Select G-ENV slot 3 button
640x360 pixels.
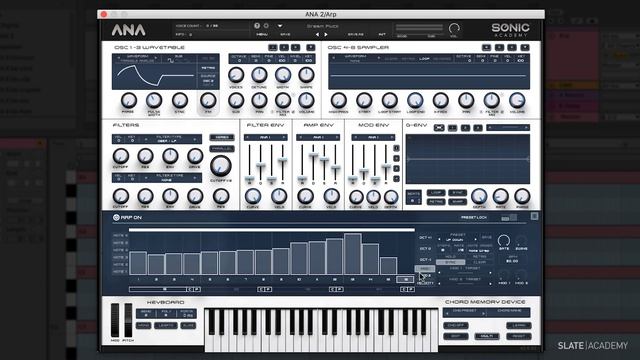(478, 128)
